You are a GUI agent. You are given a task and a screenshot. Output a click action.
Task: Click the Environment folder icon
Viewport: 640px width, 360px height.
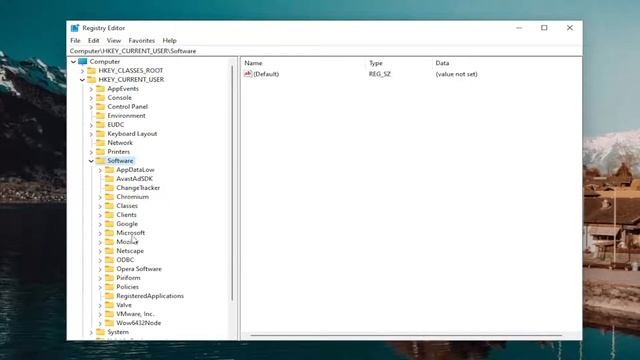100,116
